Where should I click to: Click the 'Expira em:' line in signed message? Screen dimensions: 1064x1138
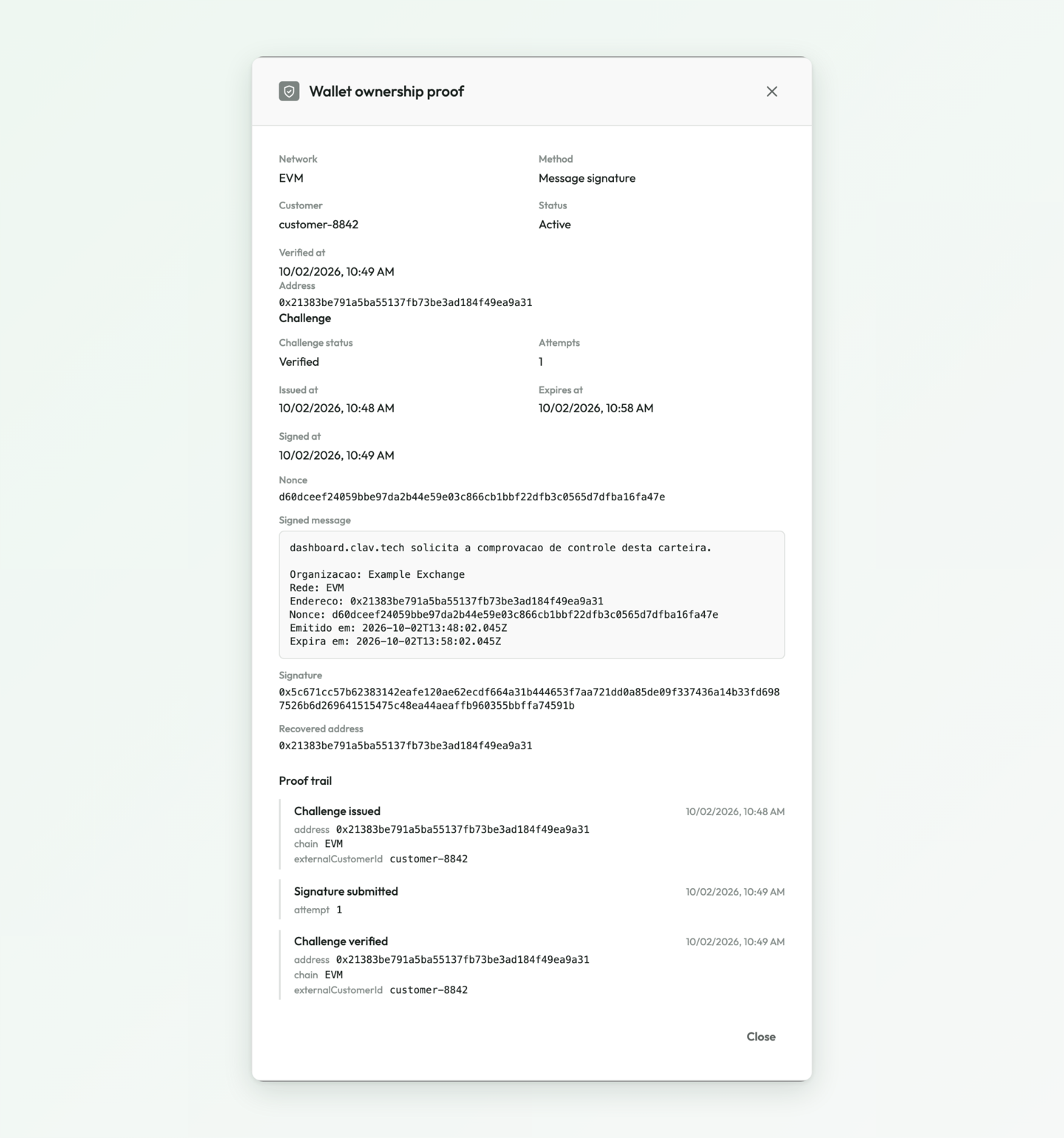tap(395, 641)
